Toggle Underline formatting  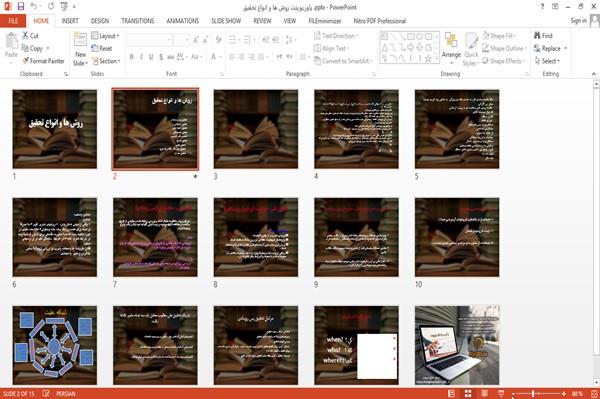click(x=151, y=57)
